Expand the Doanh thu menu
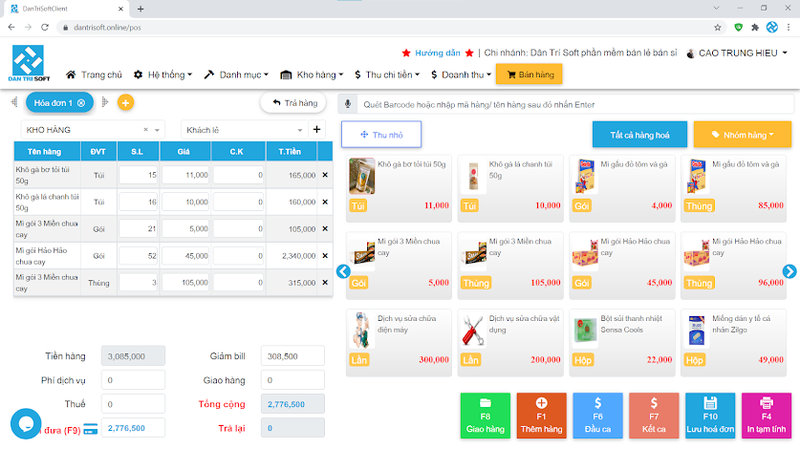 point(461,75)
